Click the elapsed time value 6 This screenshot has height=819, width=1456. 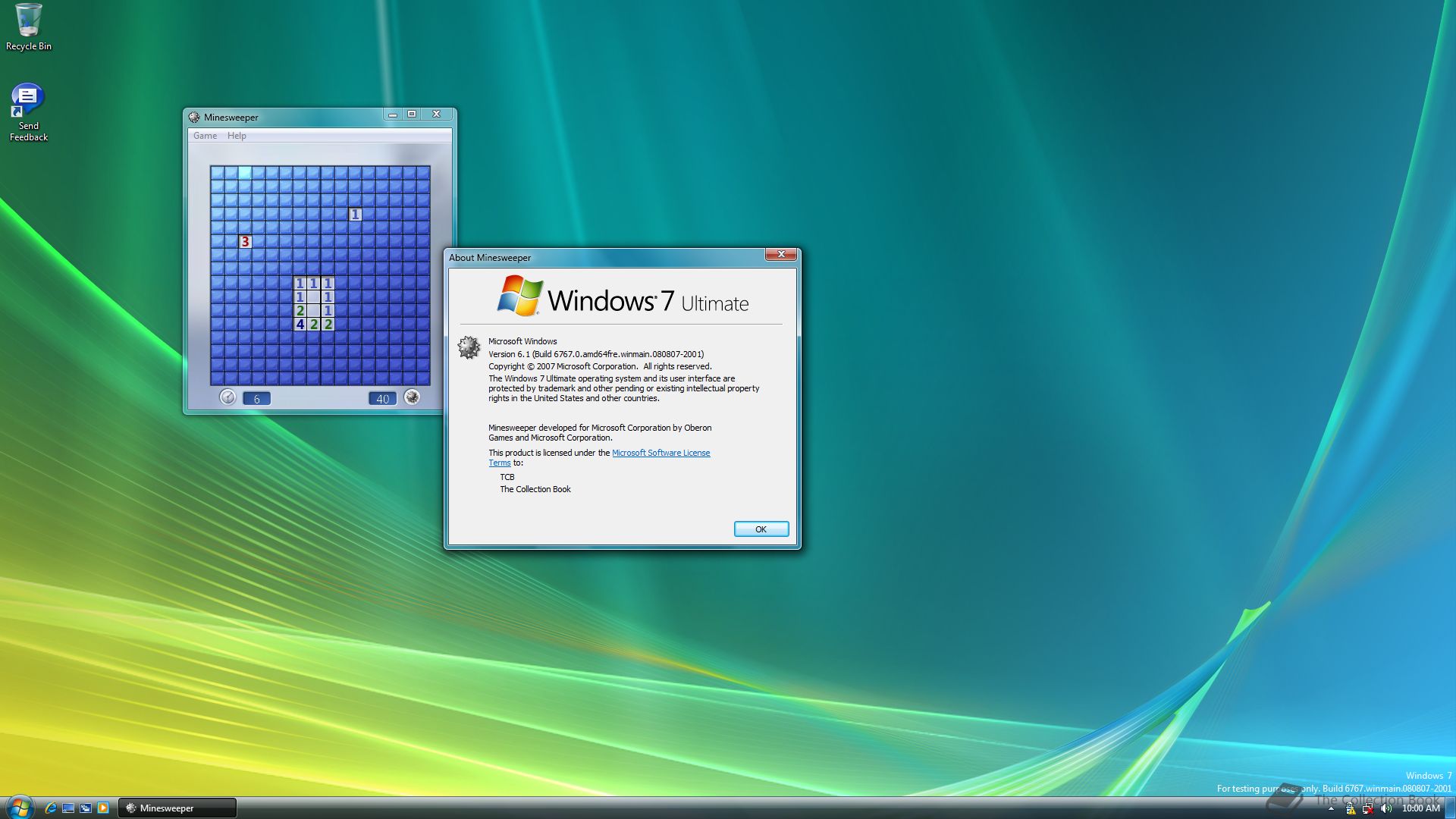(256, 399)
